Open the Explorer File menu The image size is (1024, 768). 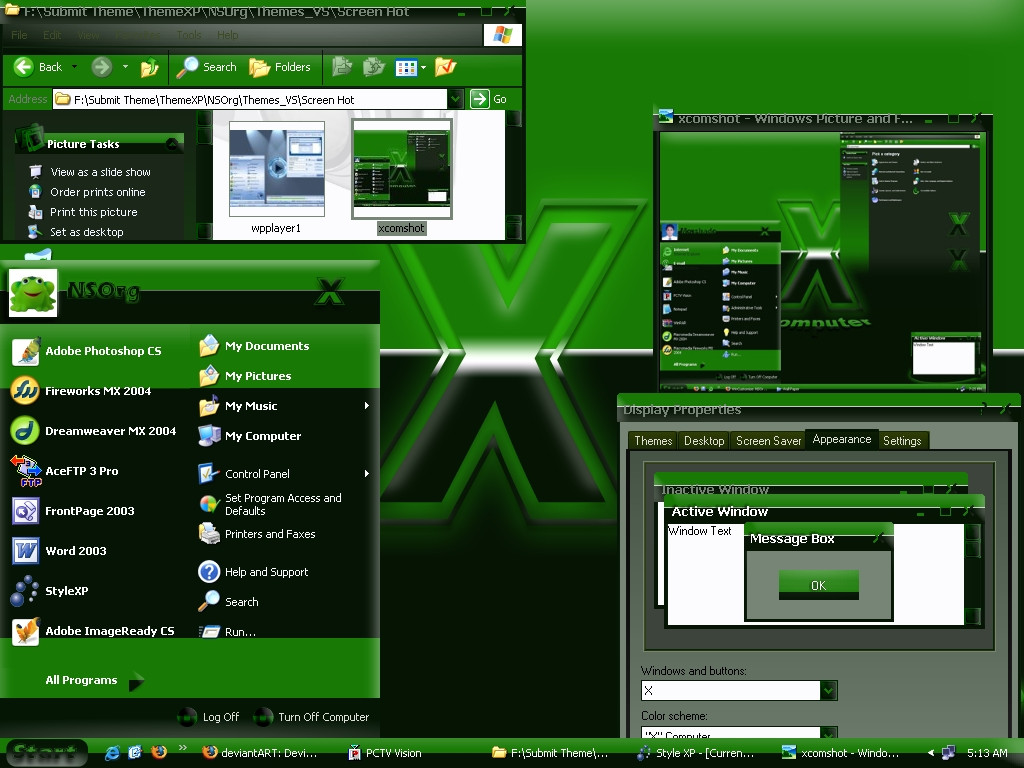pos(19,35)
